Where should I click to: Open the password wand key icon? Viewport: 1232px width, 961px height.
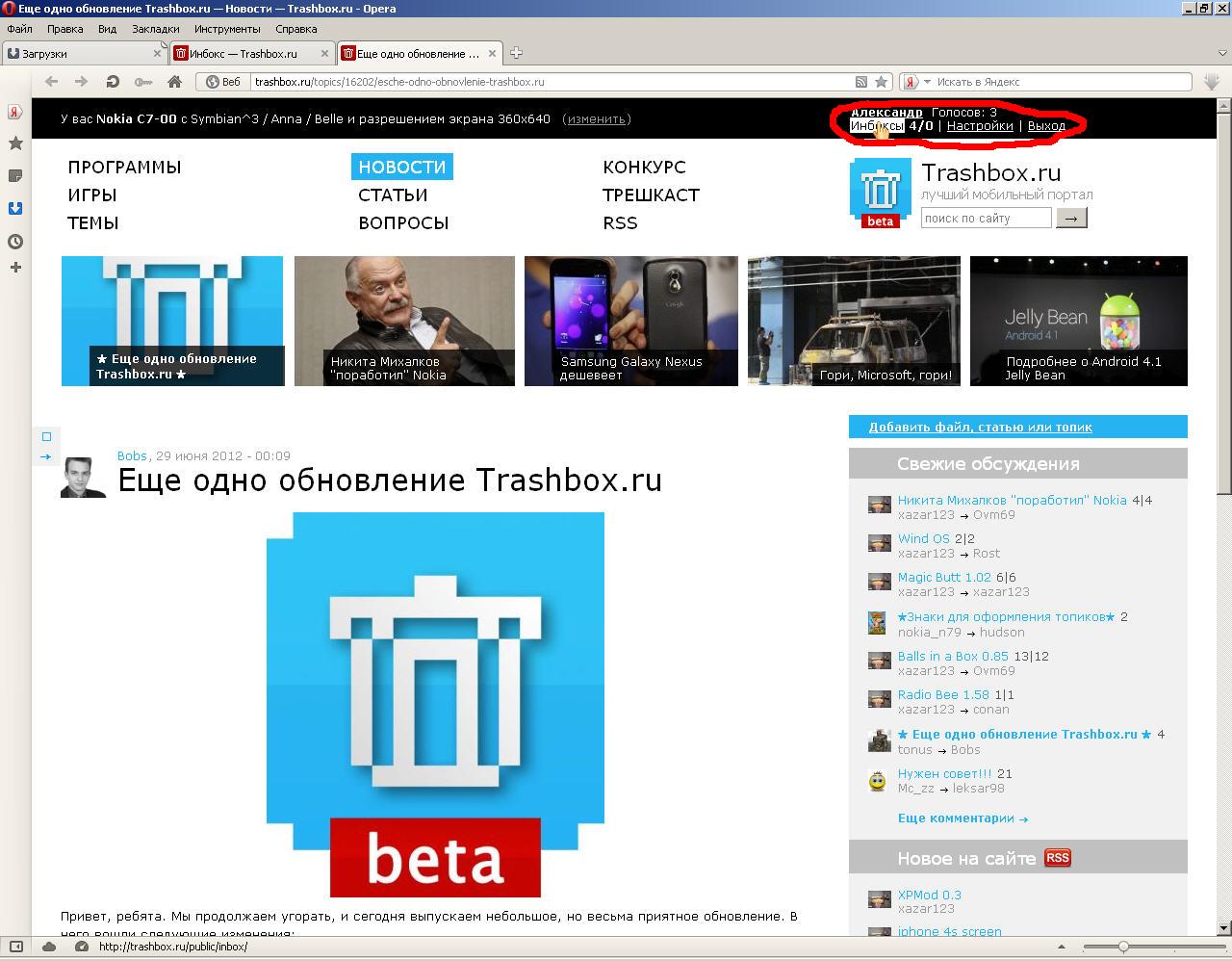tap(143, 82)
